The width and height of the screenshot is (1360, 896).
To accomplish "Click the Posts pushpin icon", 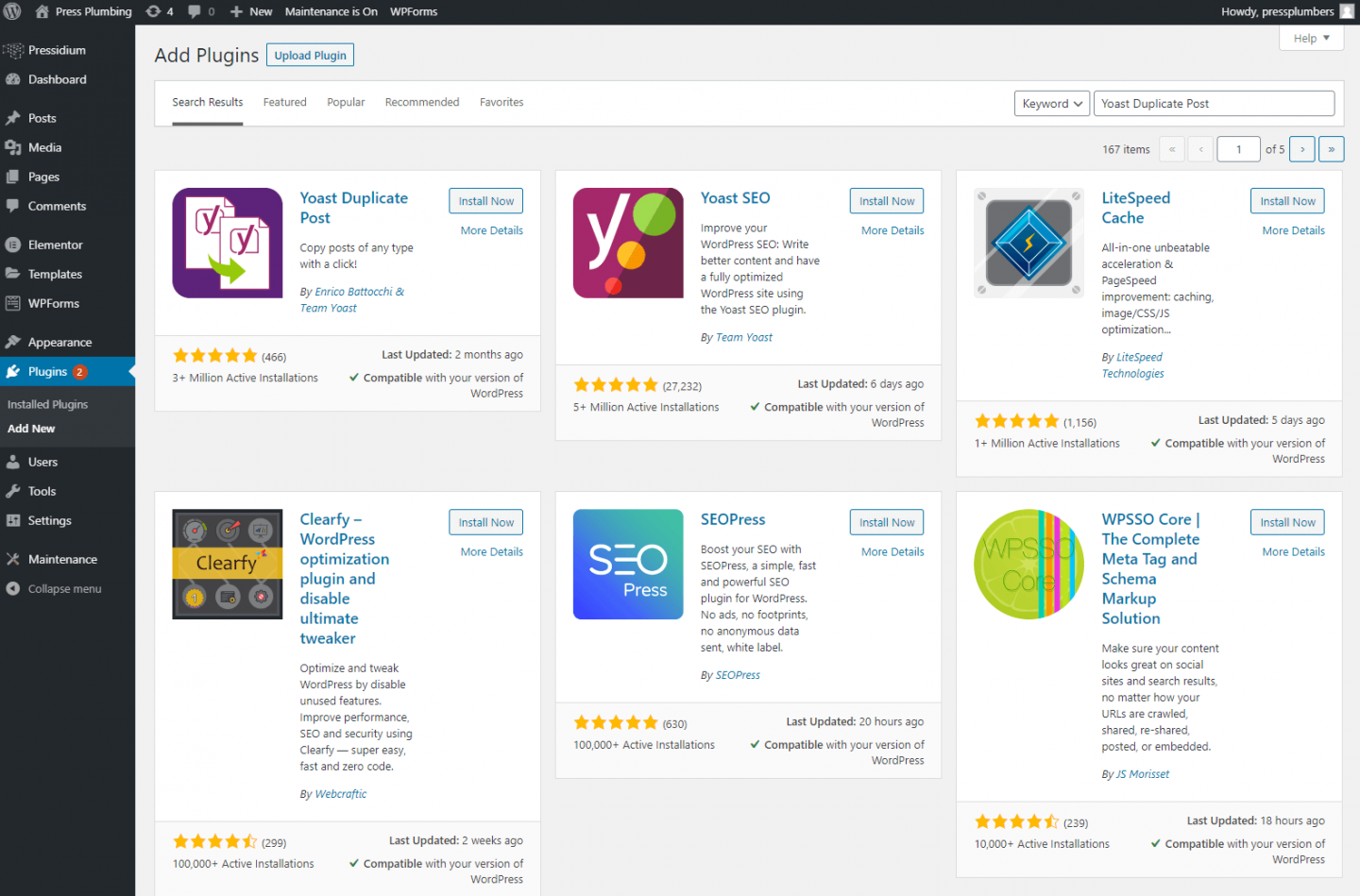I will (13, 118).
